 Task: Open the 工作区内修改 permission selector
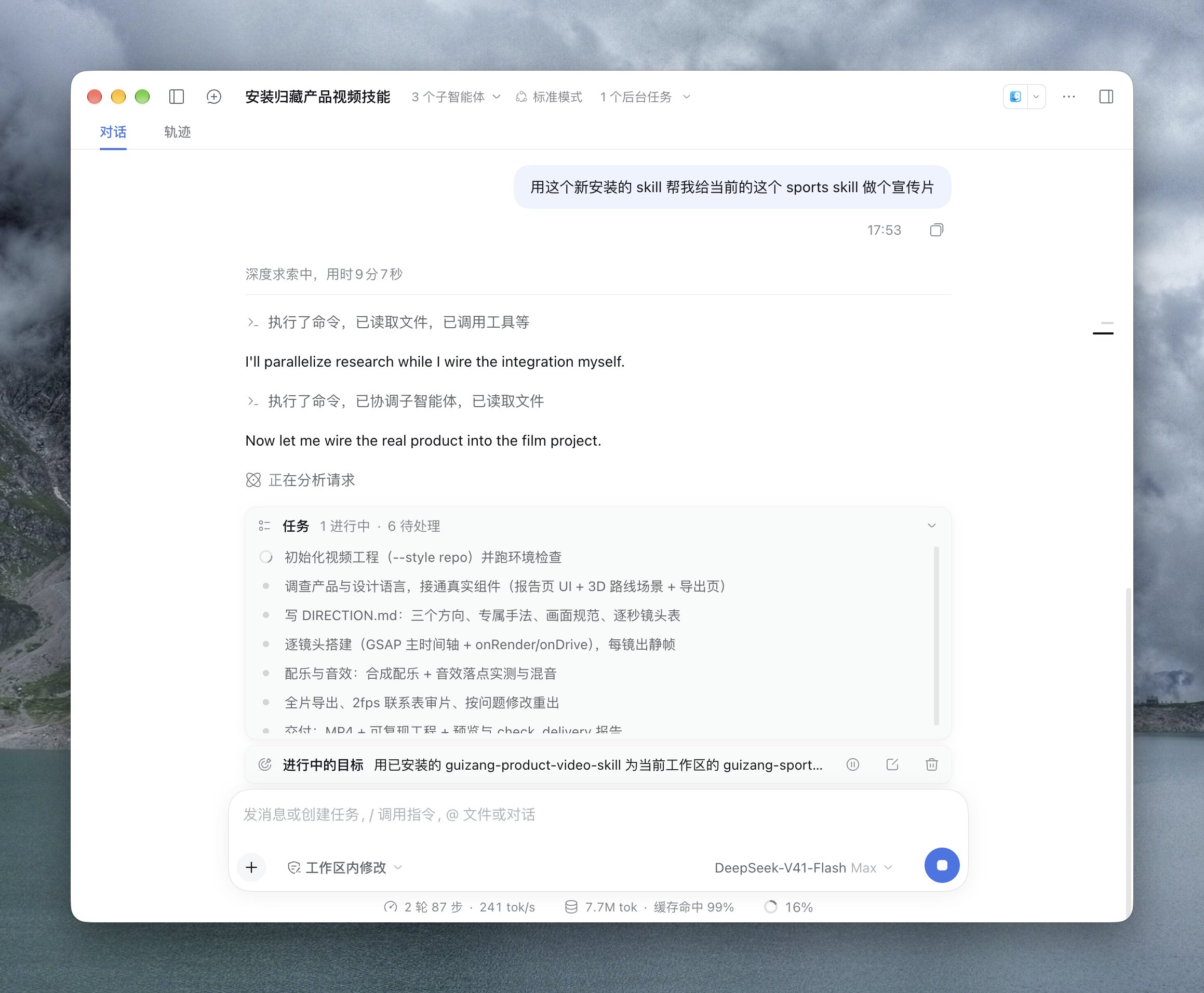(344, 868)
